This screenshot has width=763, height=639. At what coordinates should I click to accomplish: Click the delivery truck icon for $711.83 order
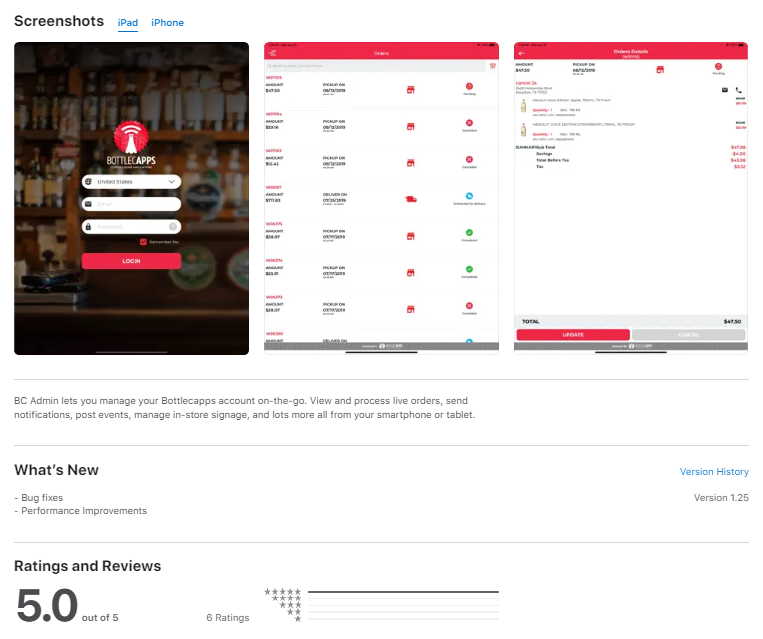click(x=411, y=199)
